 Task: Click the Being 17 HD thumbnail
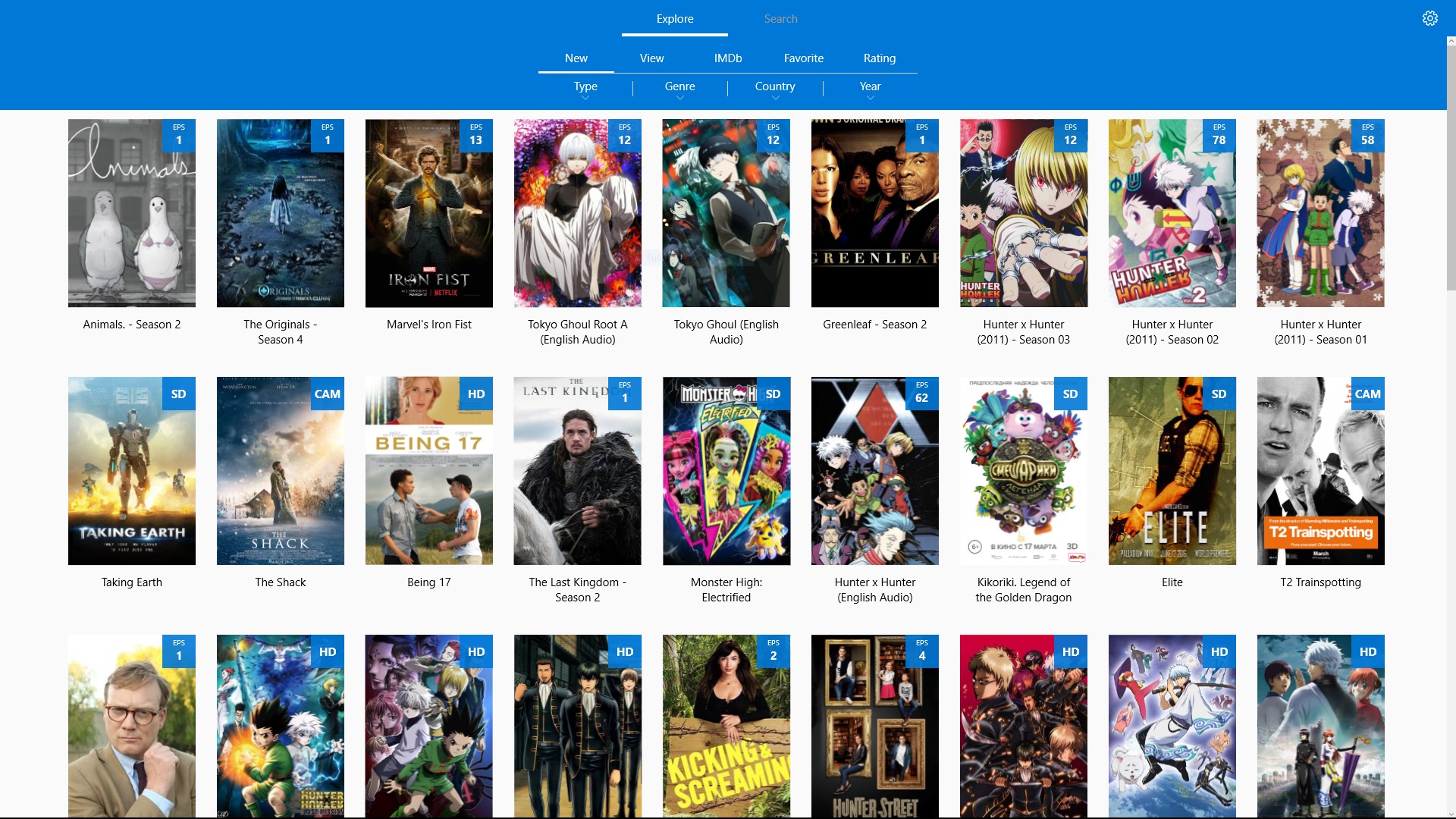point(428,470)
